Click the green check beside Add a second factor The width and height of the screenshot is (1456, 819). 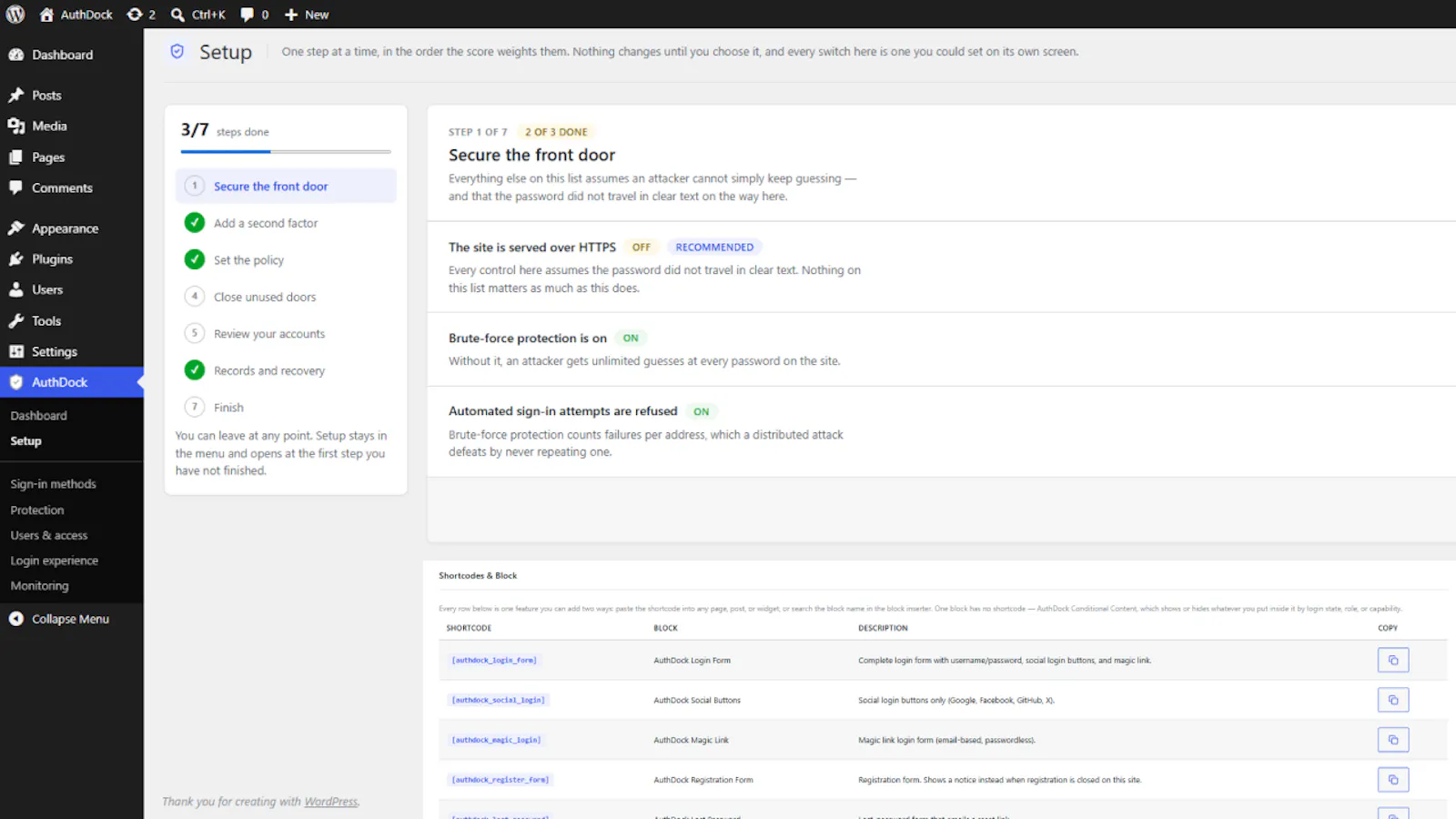click(x=194, y=222)
